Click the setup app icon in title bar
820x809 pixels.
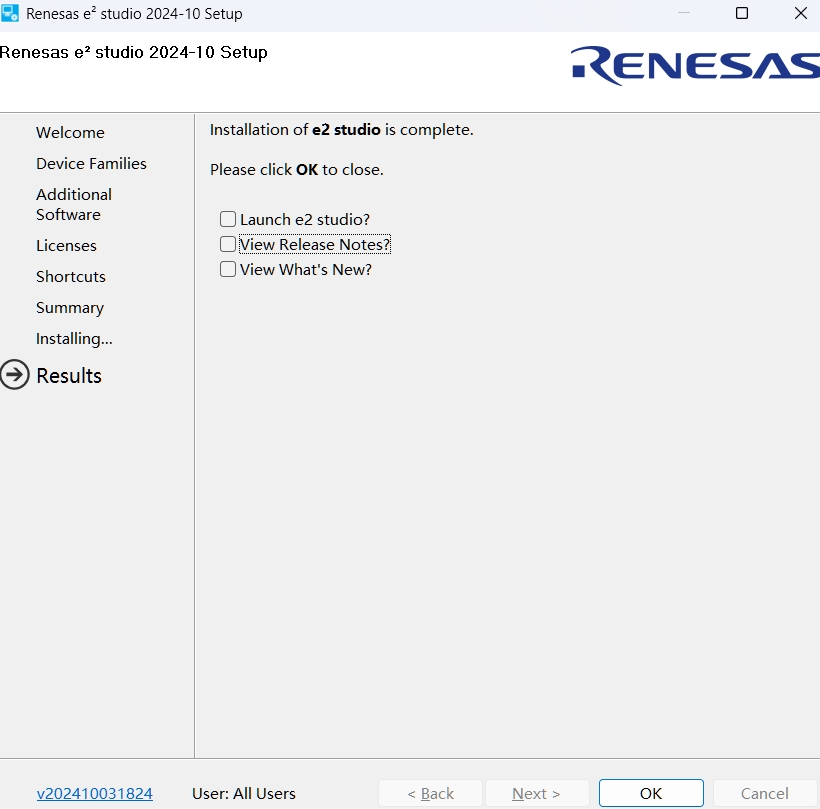tap(11, 14)
